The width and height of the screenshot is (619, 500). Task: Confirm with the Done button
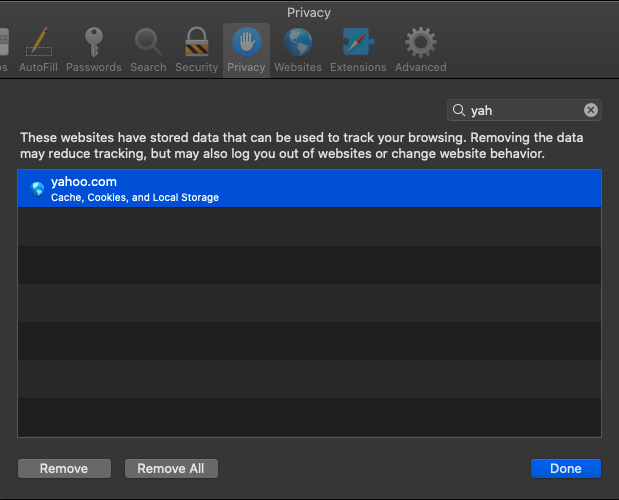pos(566,468)
